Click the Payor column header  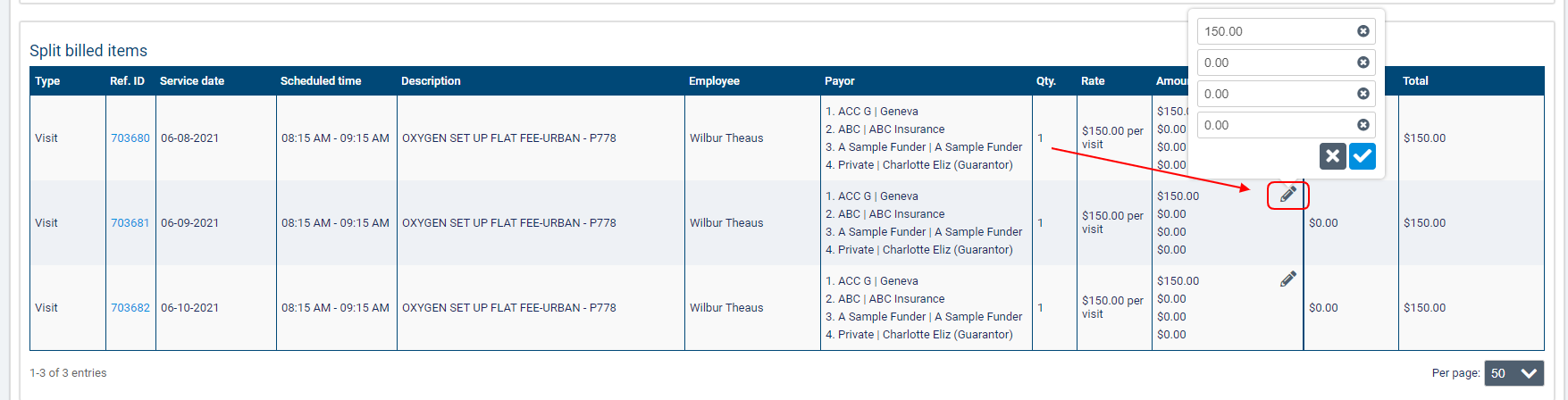840,81
